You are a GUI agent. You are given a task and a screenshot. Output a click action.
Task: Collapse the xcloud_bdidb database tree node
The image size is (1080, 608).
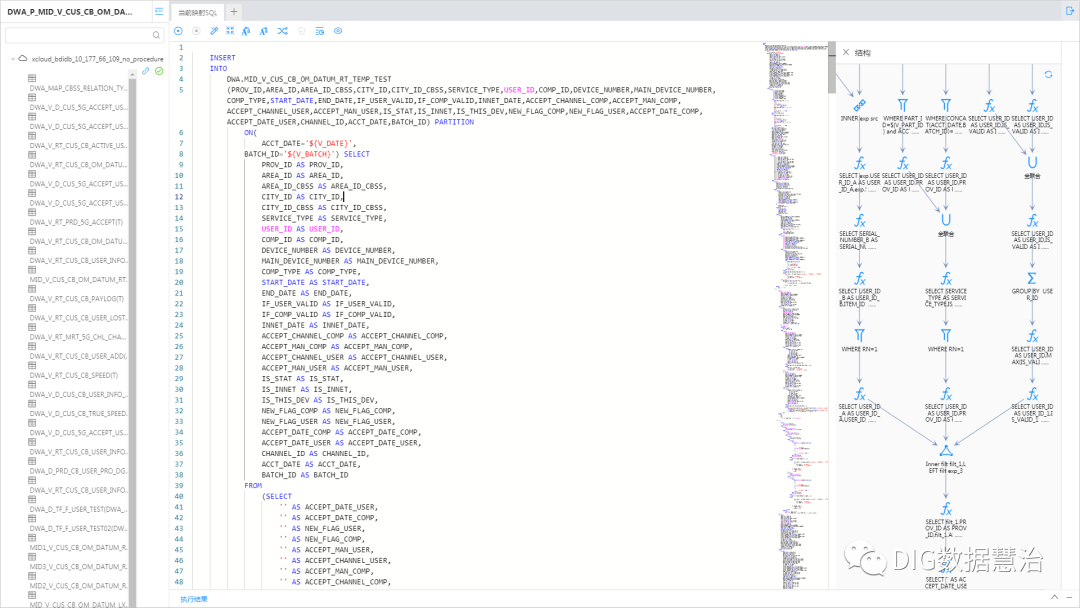pyautogui.click(x=13, y=59)
